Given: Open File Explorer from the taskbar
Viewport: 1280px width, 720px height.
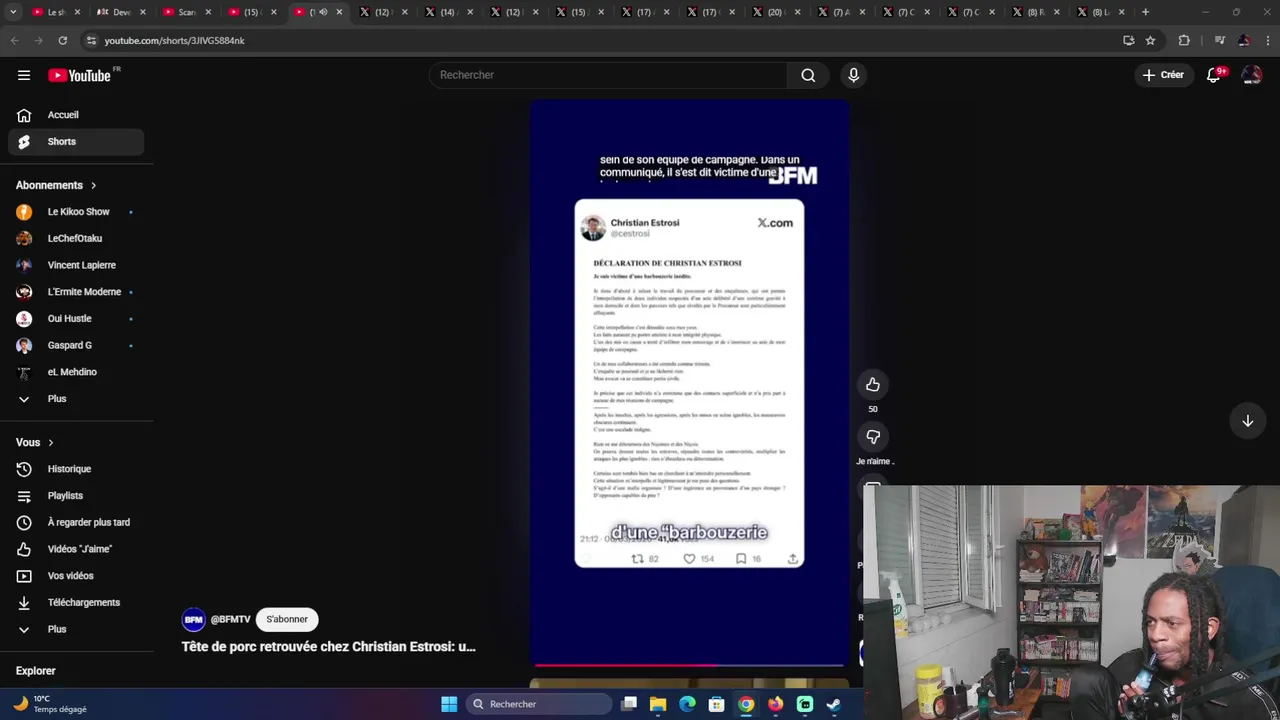Looking at the screenshot, I should click(x=658, y=704).
